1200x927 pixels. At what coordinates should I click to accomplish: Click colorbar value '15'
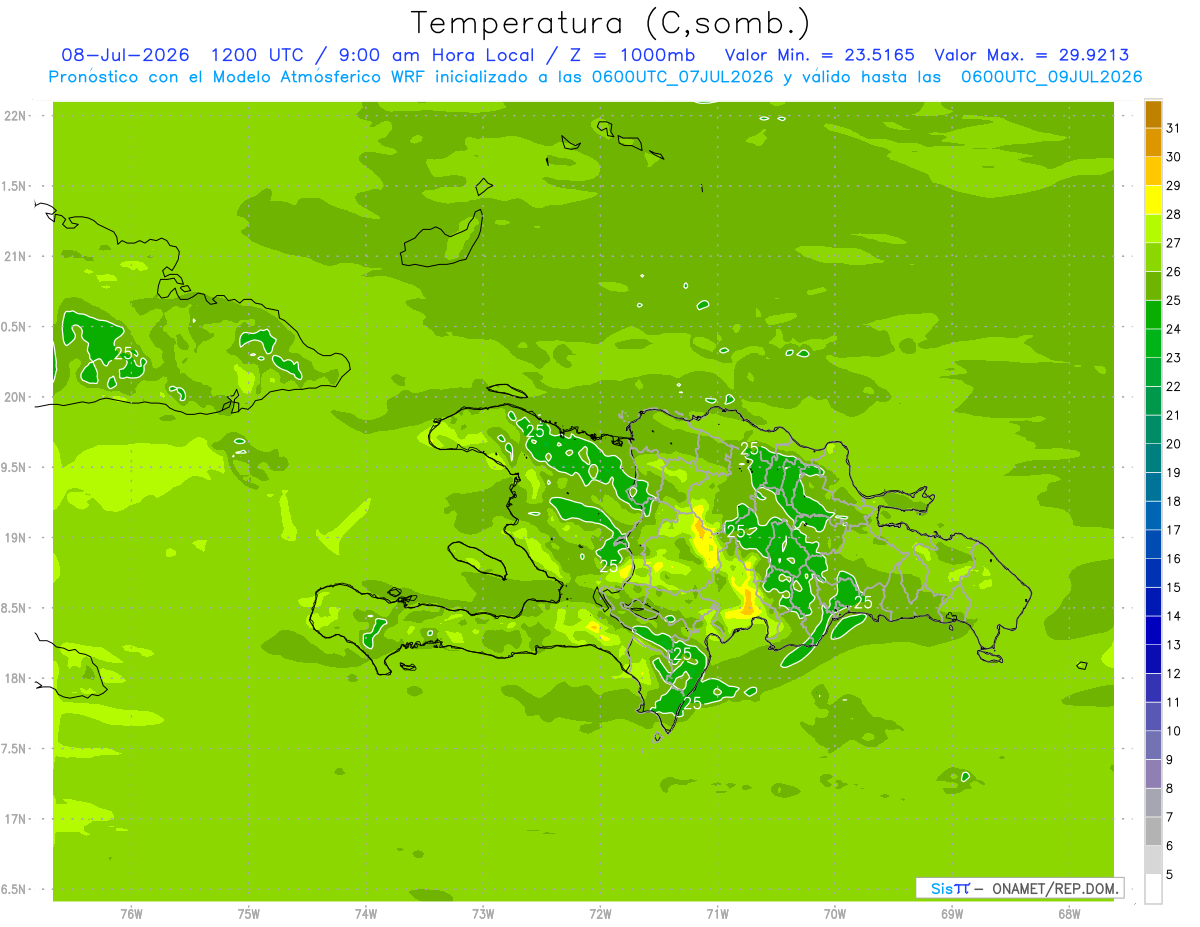tap(1174, 587)
